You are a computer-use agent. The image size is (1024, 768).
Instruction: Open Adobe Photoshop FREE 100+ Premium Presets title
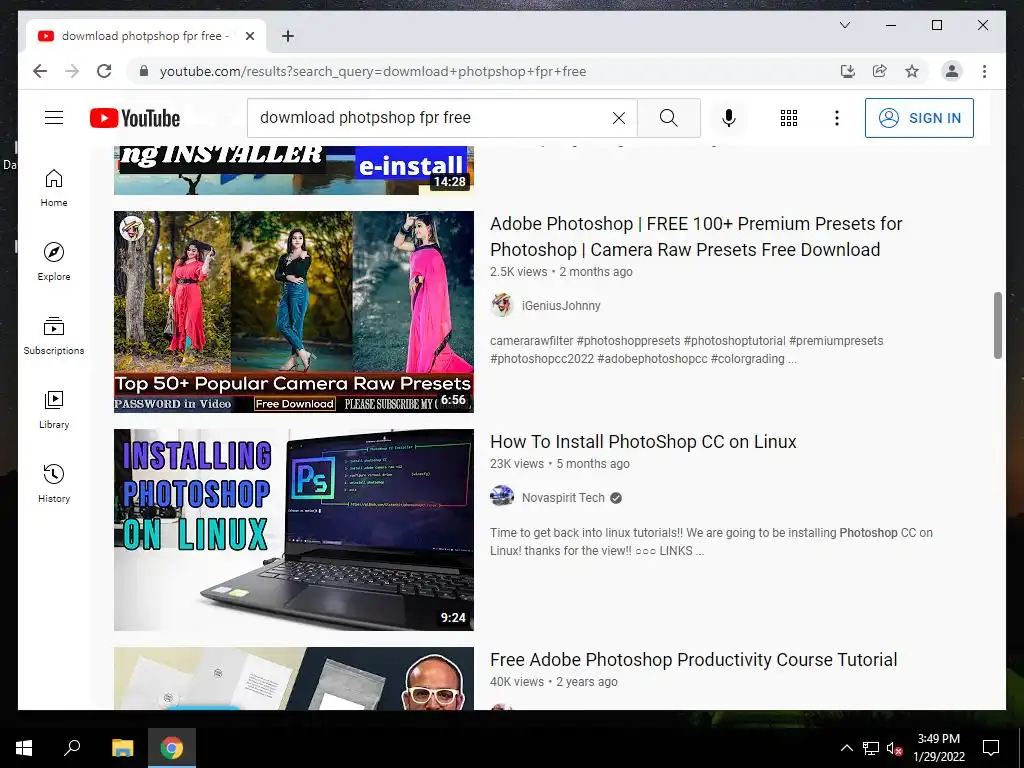(x=696, y=236)
